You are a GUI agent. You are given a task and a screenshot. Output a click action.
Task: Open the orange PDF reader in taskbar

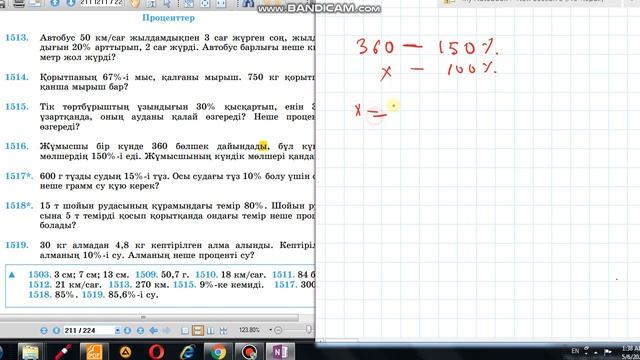(94, 351)
